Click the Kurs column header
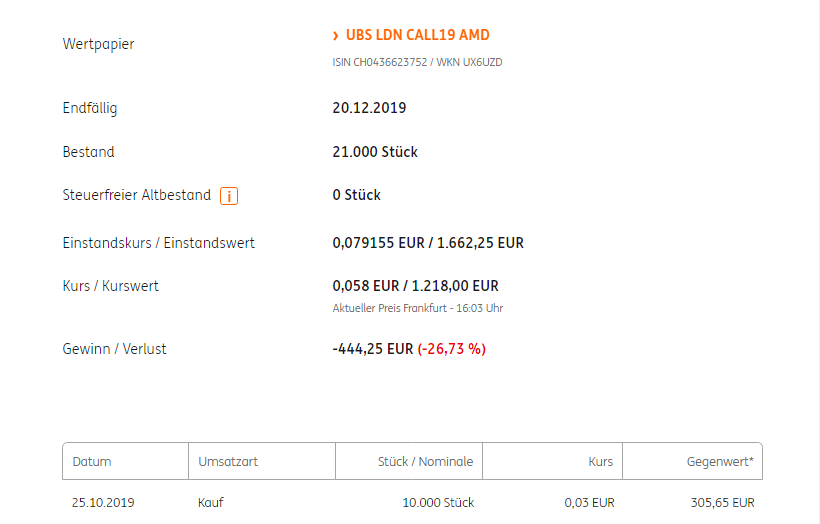Image resolution: width=820 pixels, height=524 pixels. 600,462
